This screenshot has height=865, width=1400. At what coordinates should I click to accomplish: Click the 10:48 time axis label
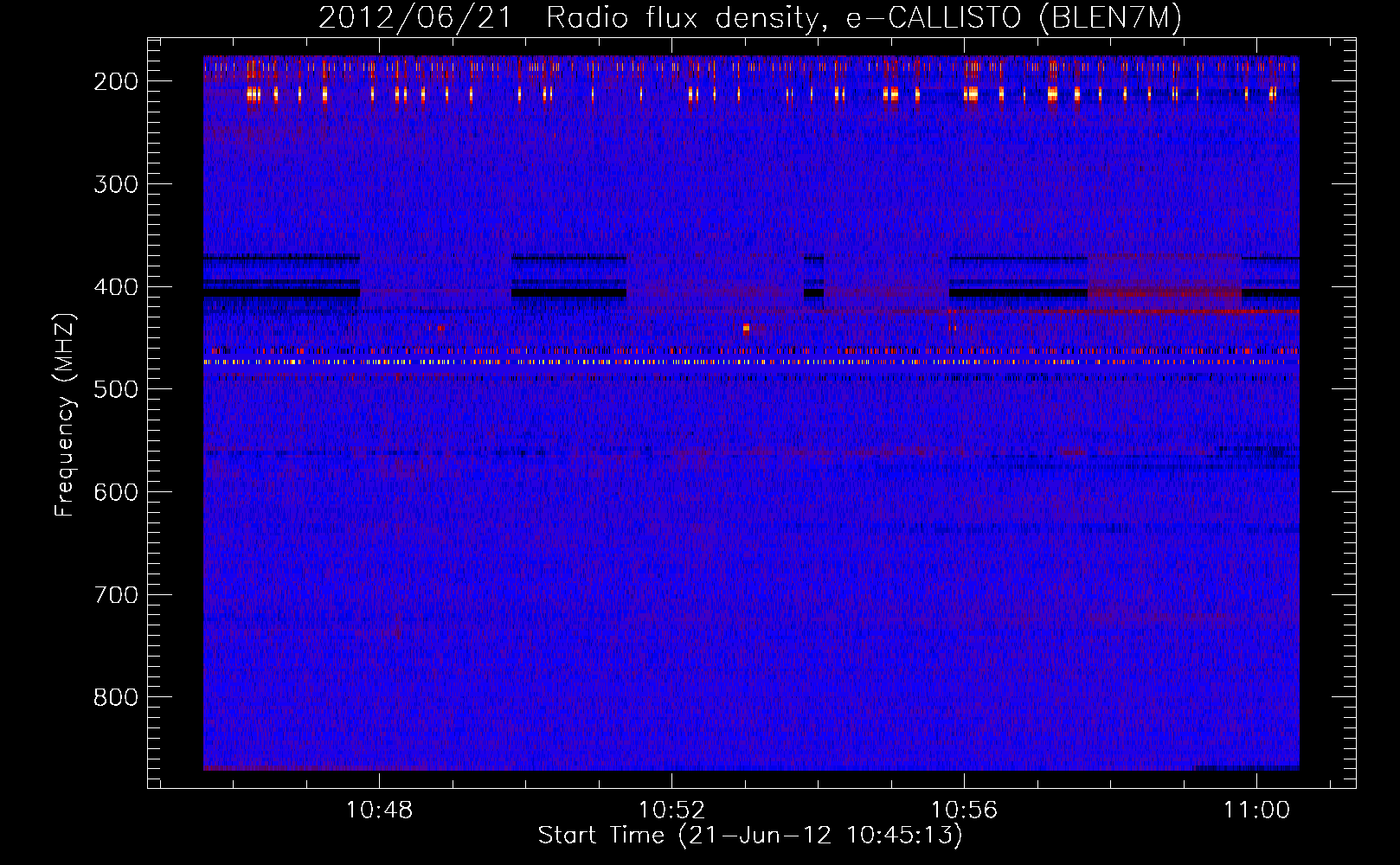pos(380,811)
